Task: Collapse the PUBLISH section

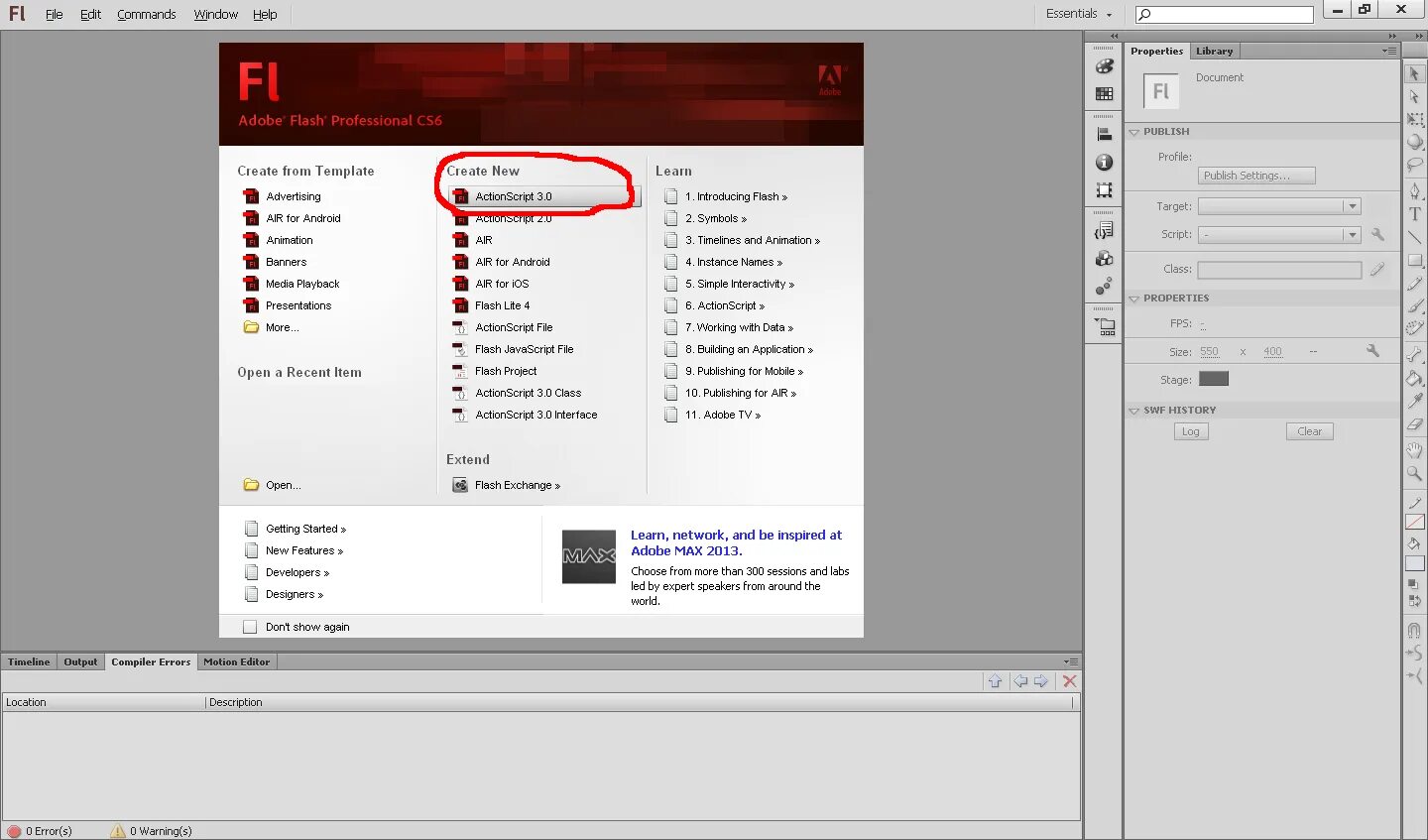Action: (1134, 132)
